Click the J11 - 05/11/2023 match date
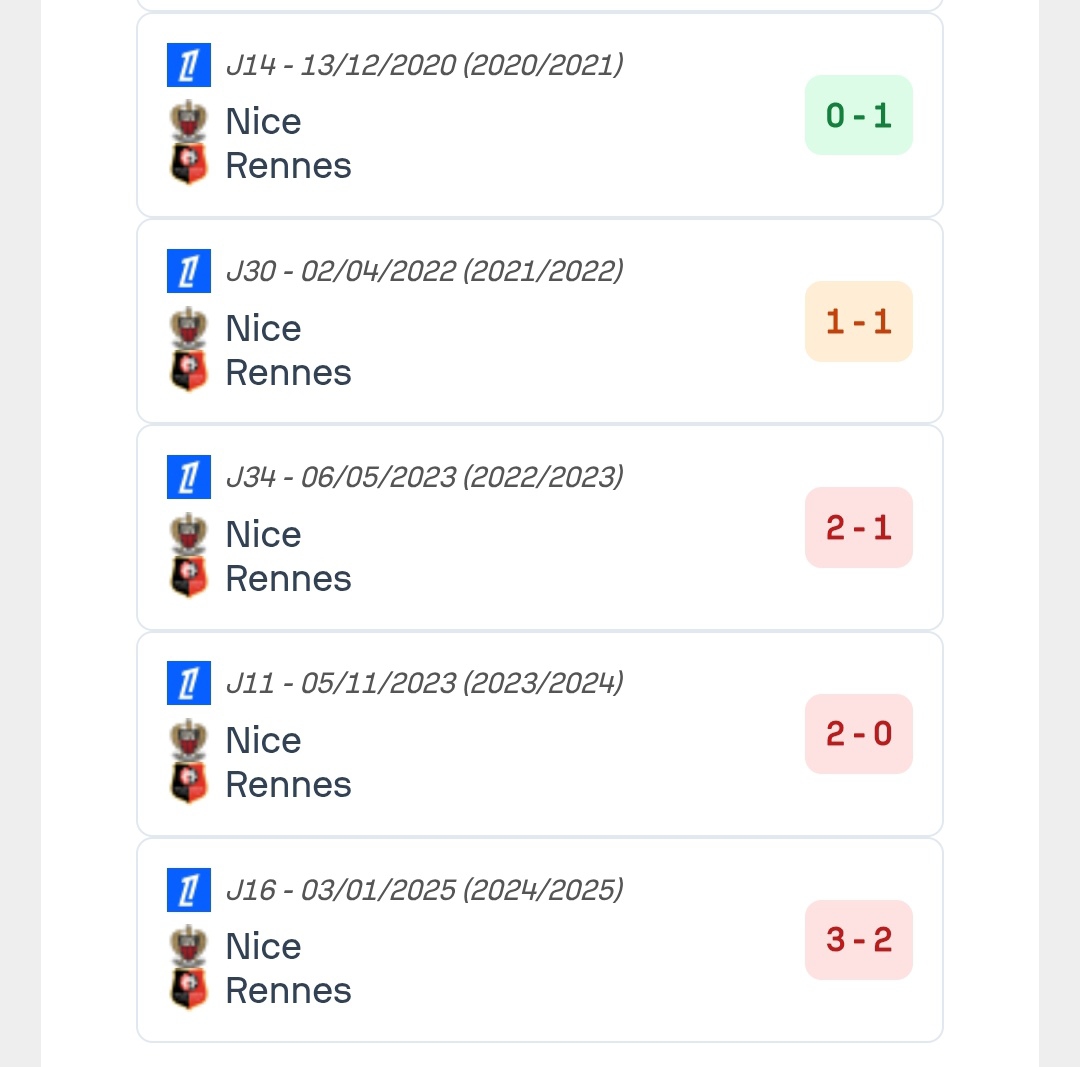1080x1067 pixels. (424, 683)
